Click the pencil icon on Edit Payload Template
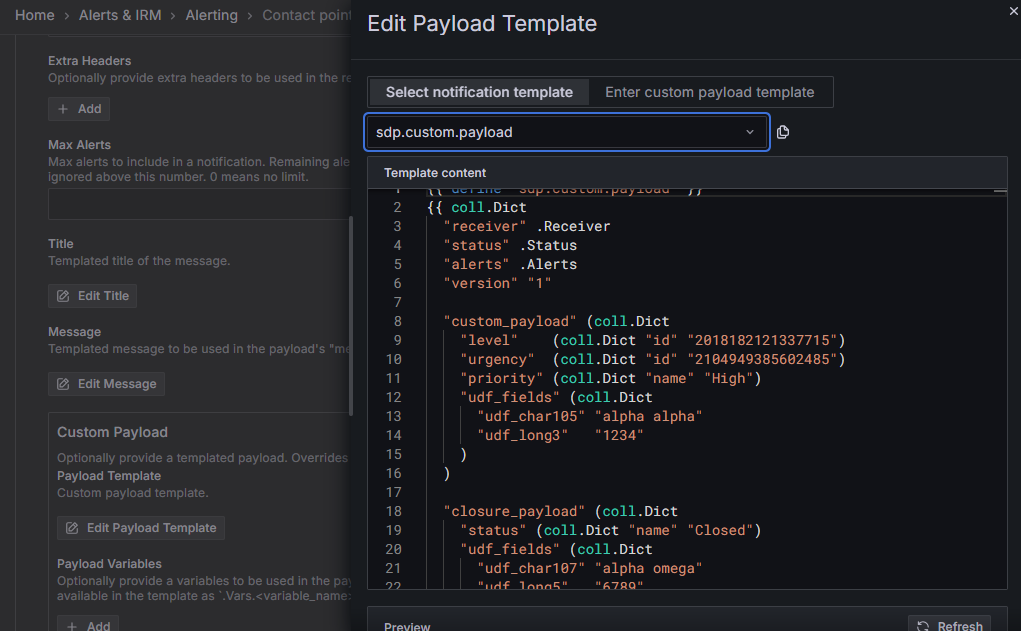 (x=71, y=527)
